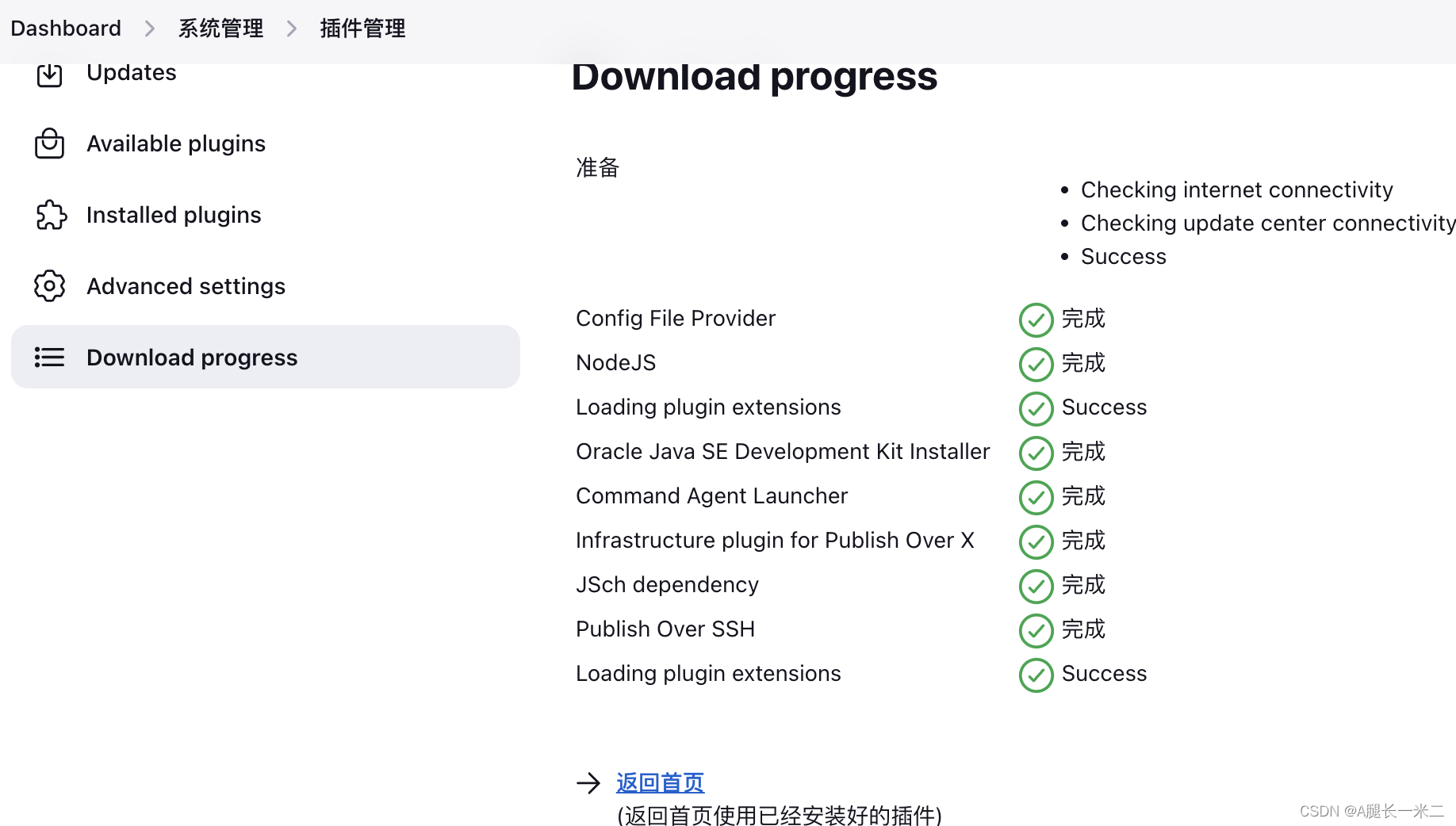Click the Available plugins shopping bag icon
The image size is (1456, 826).
coord(50,143)
